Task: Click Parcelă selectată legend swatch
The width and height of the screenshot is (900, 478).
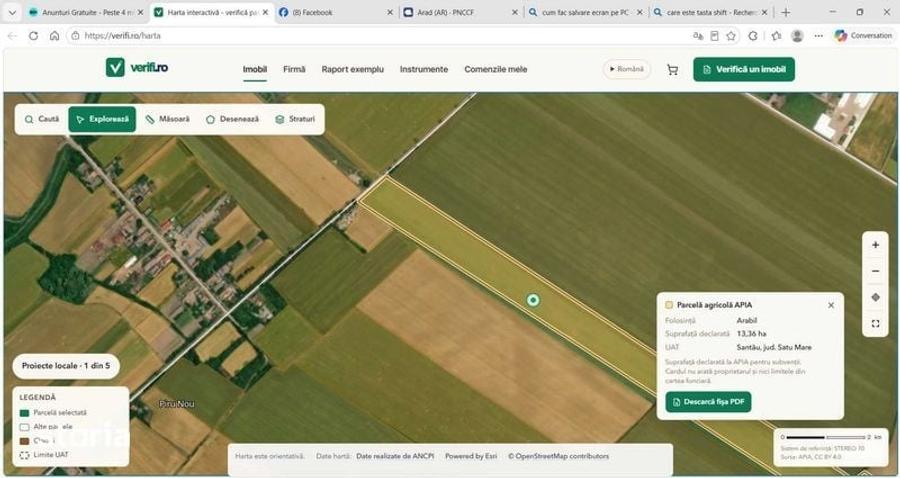Action: point(24,413)
